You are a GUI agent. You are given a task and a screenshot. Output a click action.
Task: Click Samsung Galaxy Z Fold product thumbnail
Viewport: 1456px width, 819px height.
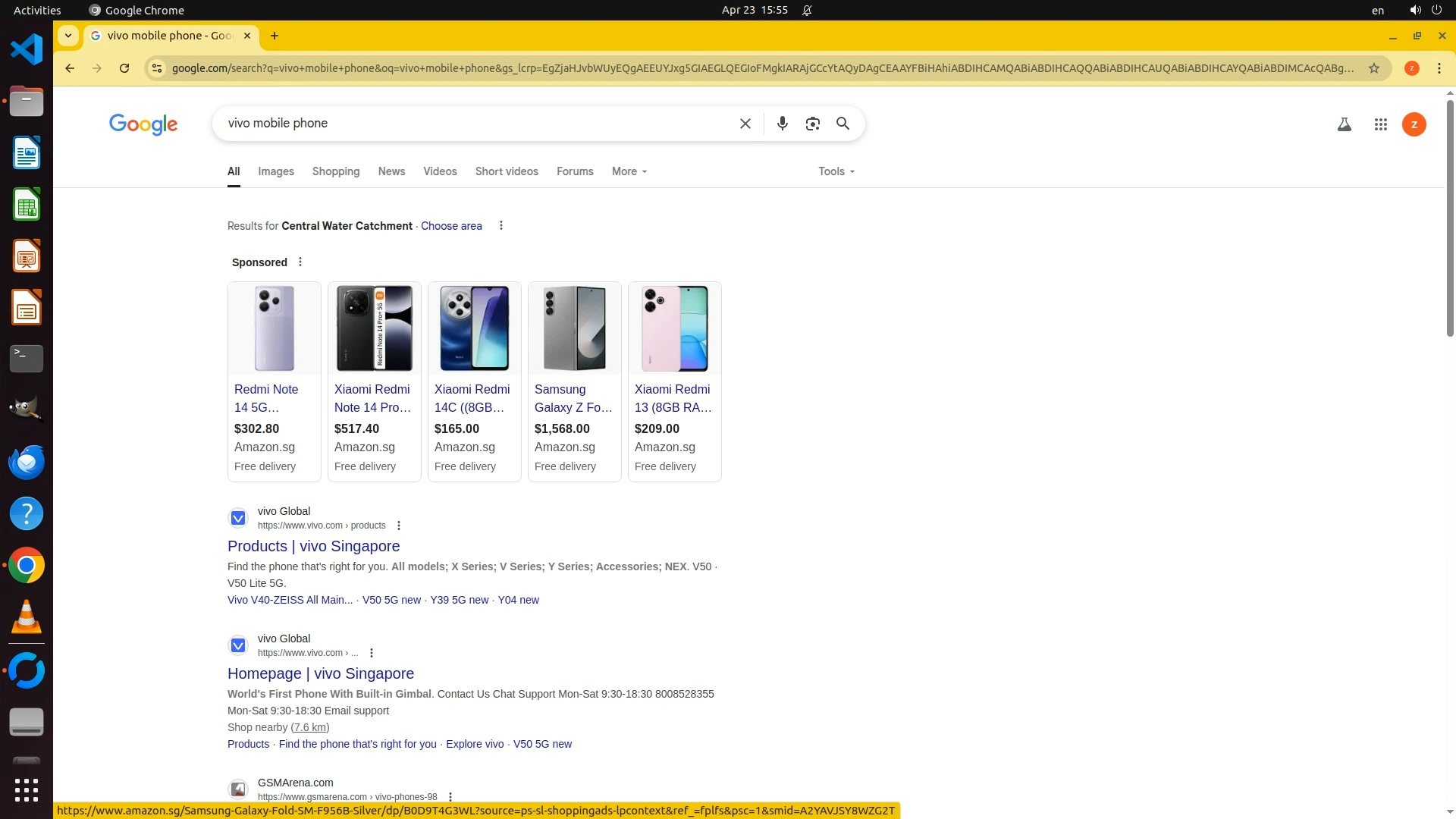pyautogui.click(x=574, y=328)
